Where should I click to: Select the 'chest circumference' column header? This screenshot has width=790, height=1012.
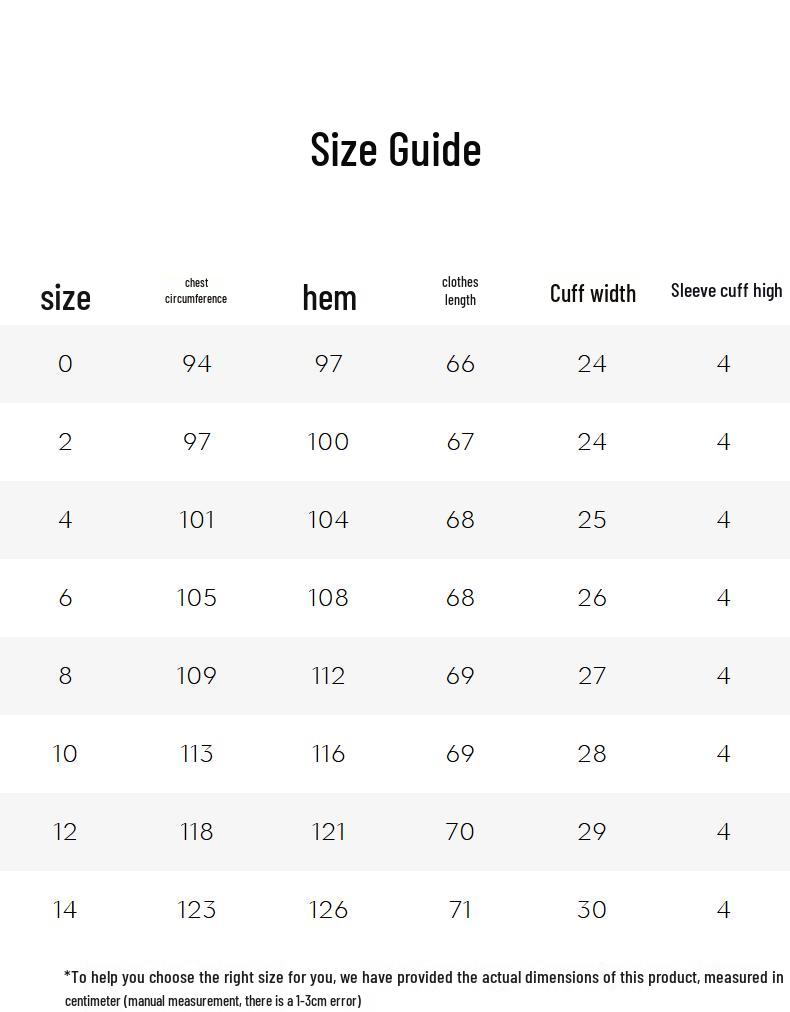click(196, 291)
